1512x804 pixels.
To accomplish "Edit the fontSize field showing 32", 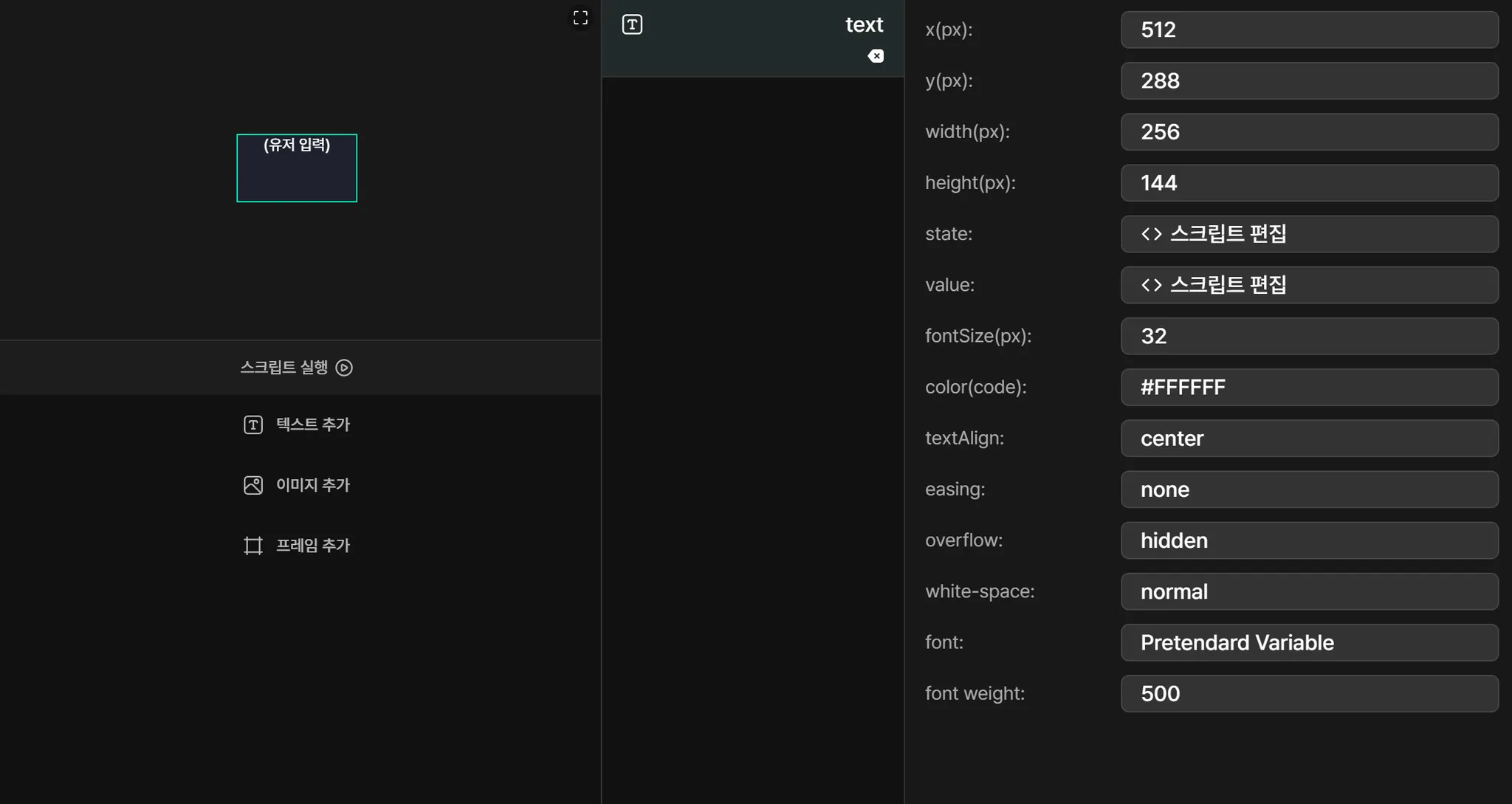I will coord(1308,336).
